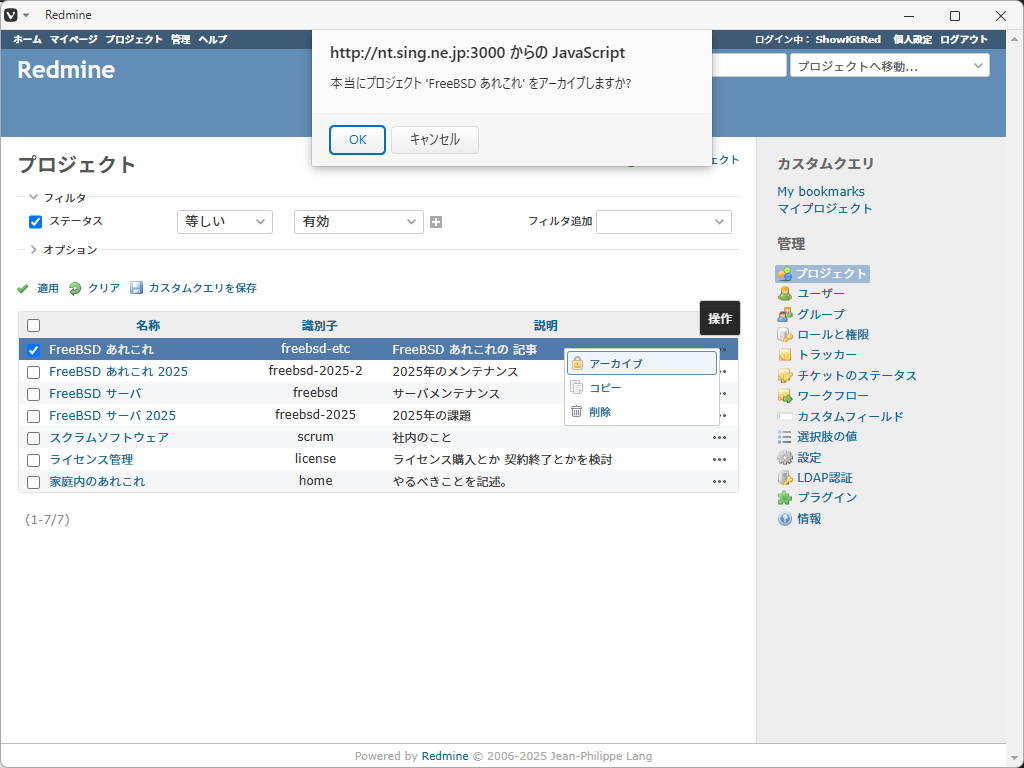The width and height of the screenshot is (1024, 768).
Task: Open the 管理 top menu item
Action: (x=181, y=40)
